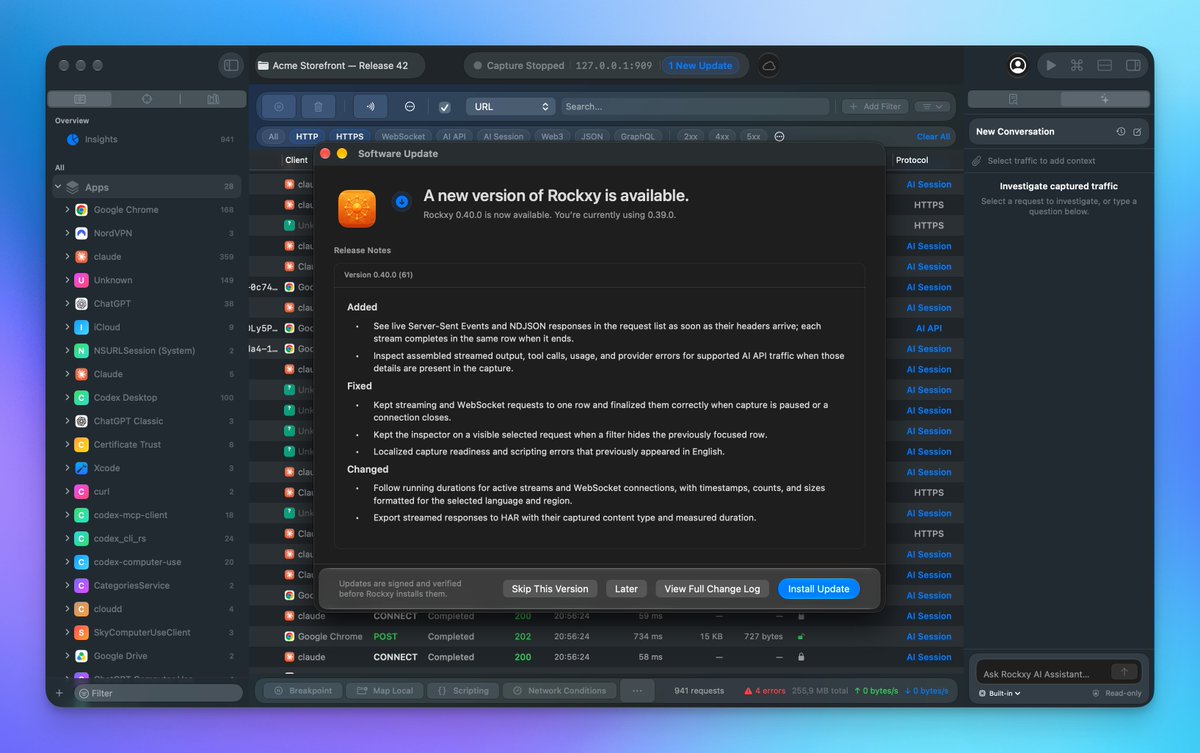The height and width of the screenshot is (753, 1200).
Task: Open the Map Local tool
Action: point(384,691)
